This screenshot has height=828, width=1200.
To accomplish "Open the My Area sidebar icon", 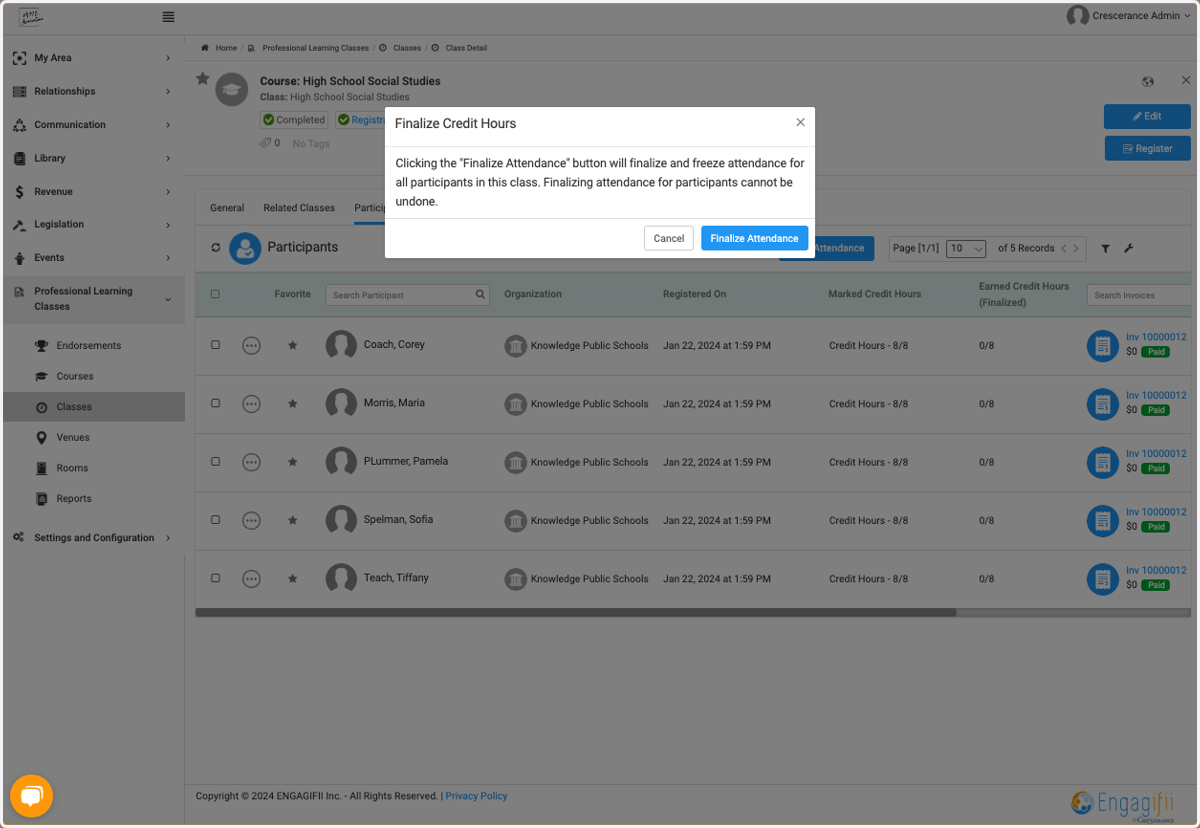I will 19,58.
